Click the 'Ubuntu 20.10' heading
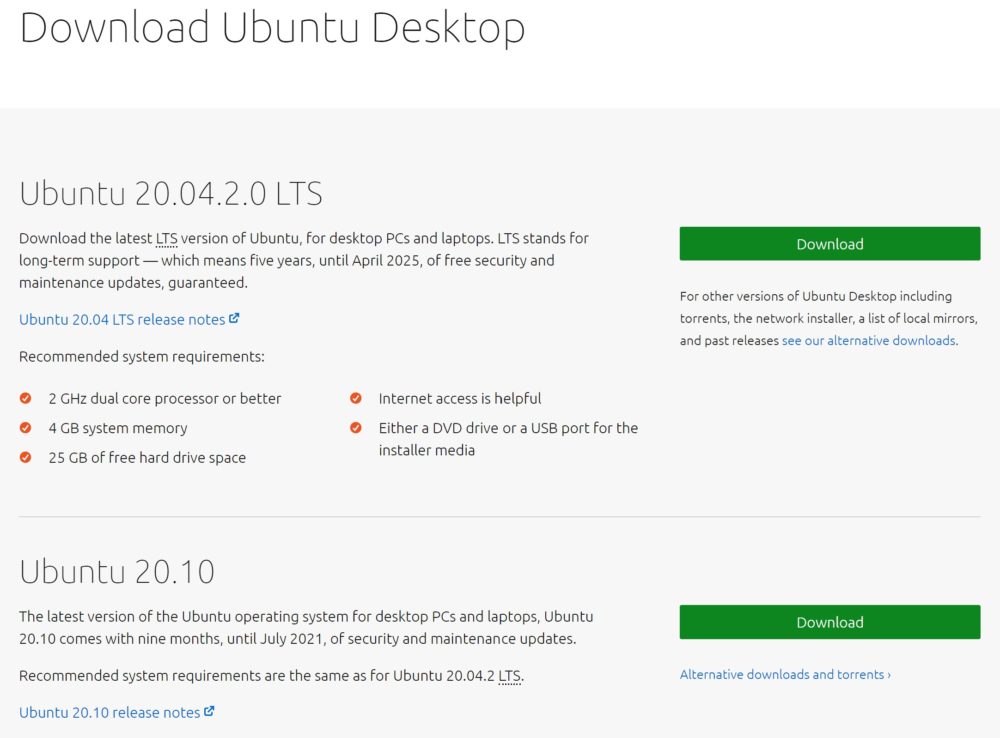This screenshot has width=1000, height=738. [117, 572]
